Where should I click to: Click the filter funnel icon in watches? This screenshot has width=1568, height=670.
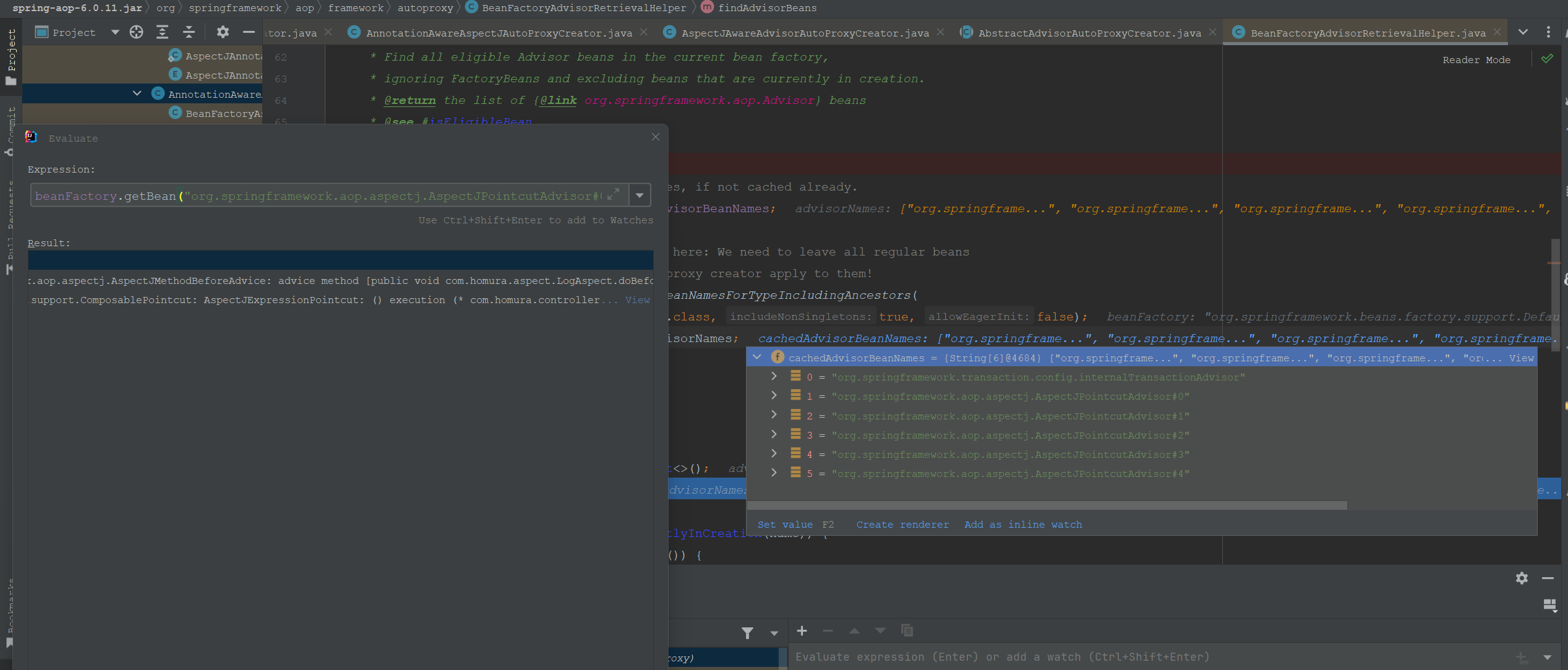[747, 632]
